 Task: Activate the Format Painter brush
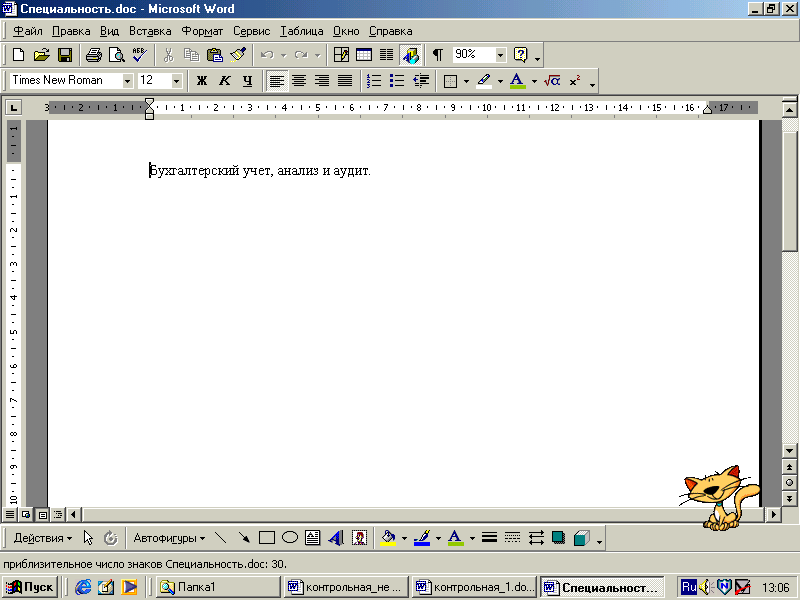click(238, 55)
